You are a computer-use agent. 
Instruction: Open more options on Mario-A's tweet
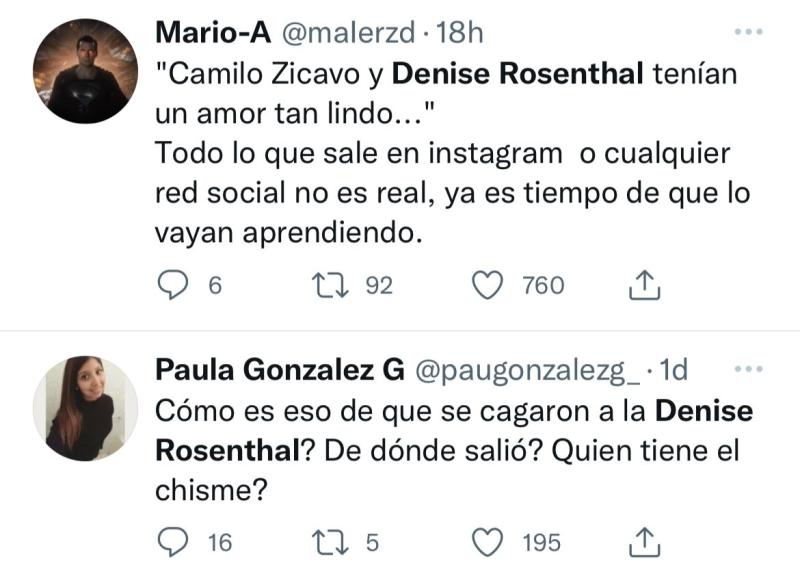(x=748, y=32)
